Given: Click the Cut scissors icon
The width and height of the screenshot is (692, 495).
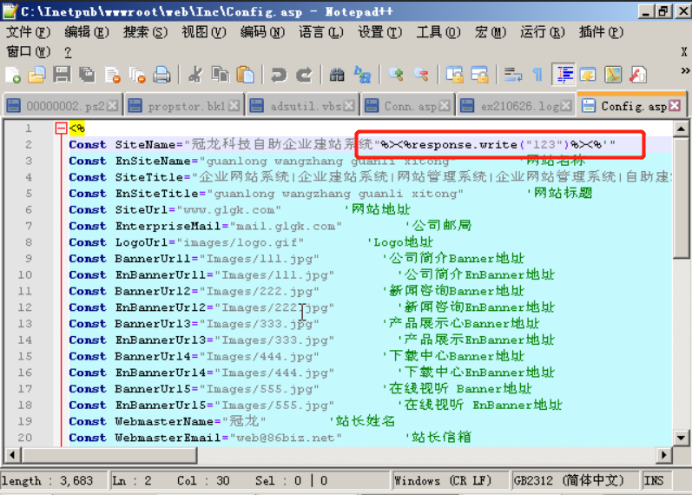Looking at the screenshot, I should coord(196,75).
